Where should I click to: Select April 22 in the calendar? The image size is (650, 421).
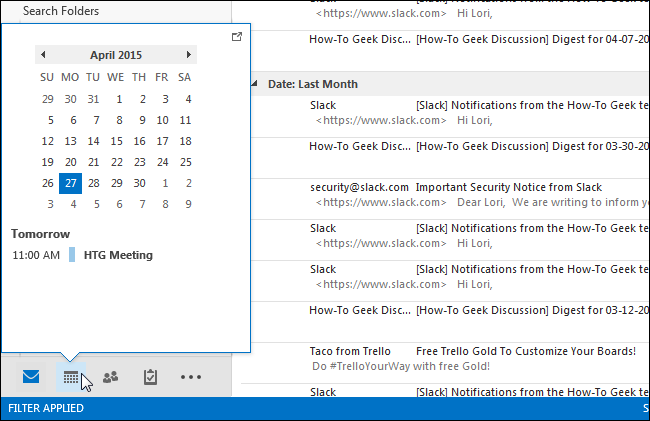click(x=116, y=162)
